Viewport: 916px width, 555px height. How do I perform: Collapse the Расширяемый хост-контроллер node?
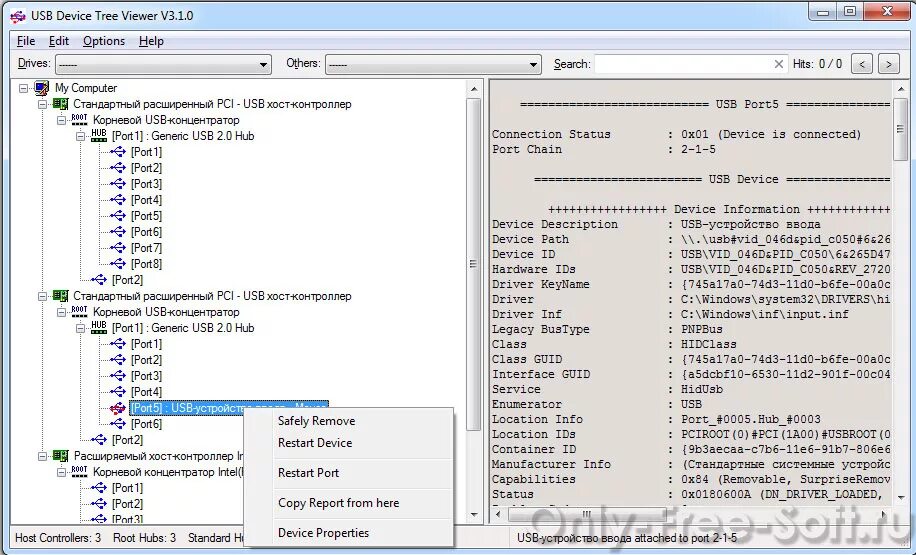(x=42, y=456)
